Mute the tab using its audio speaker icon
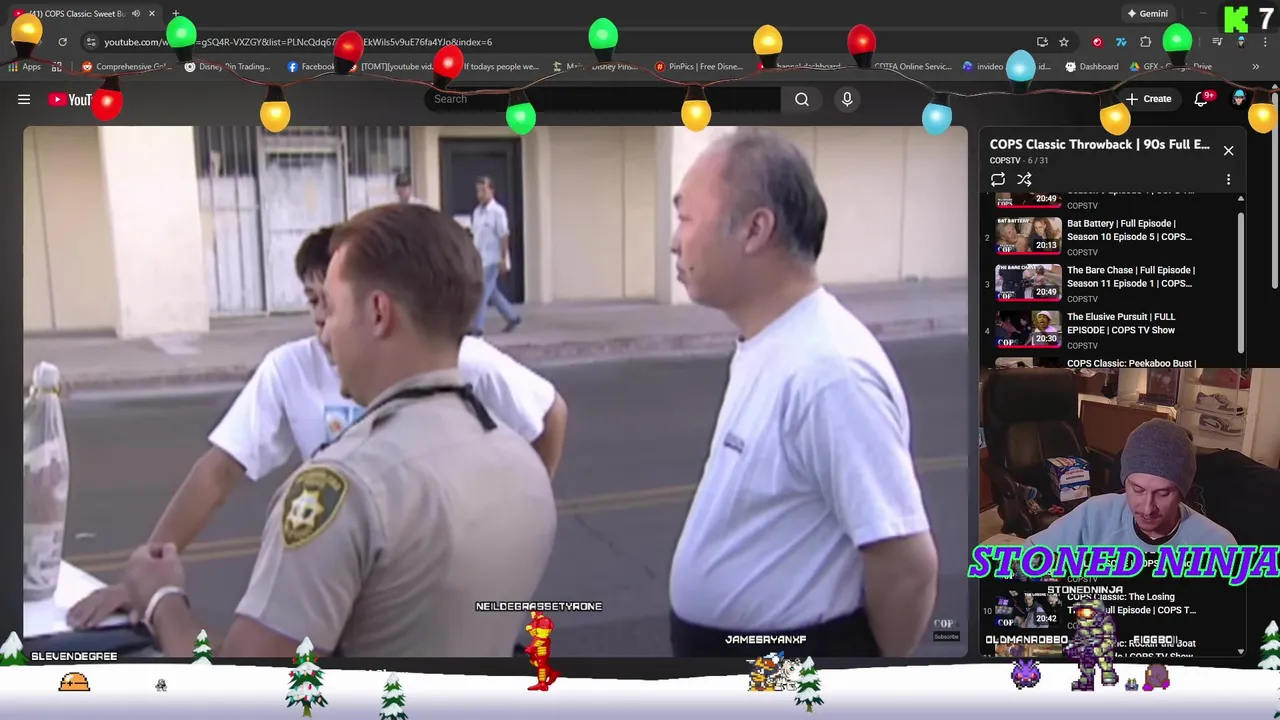This screenshot has height=720, width=1280. click(x=136, y=14)
